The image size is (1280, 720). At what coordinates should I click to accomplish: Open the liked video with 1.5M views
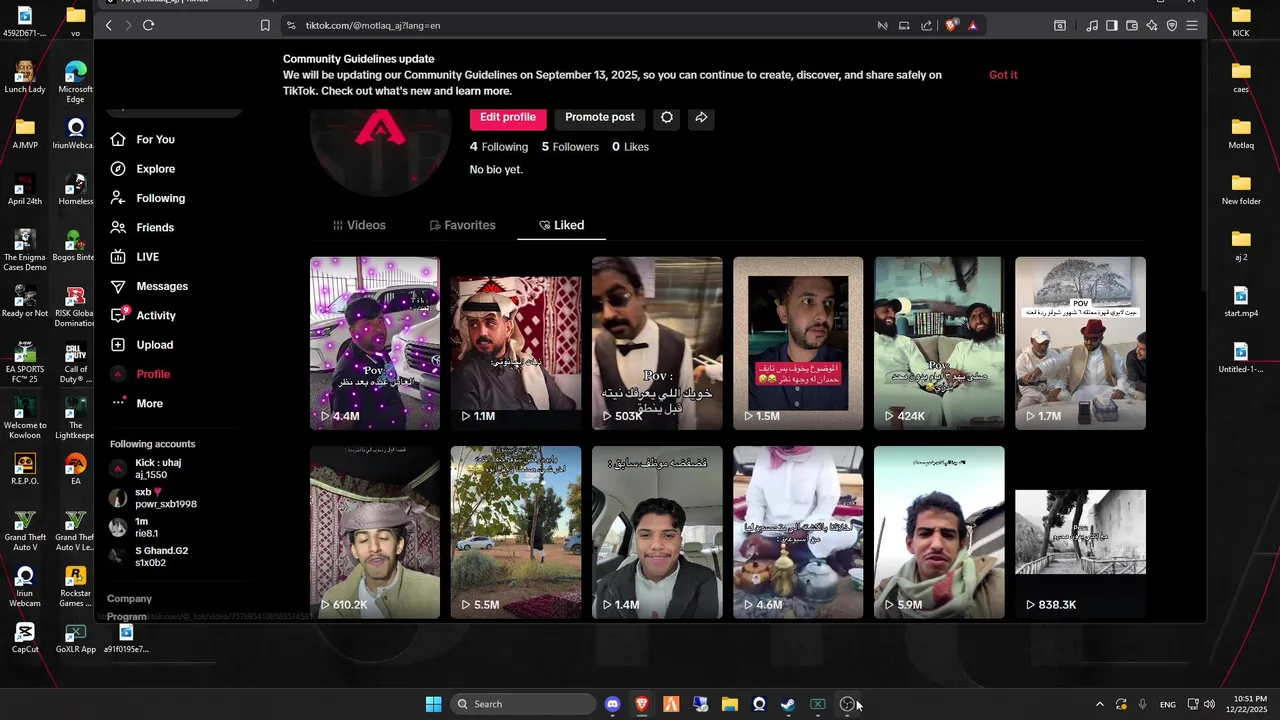click(x=798, y=343)
